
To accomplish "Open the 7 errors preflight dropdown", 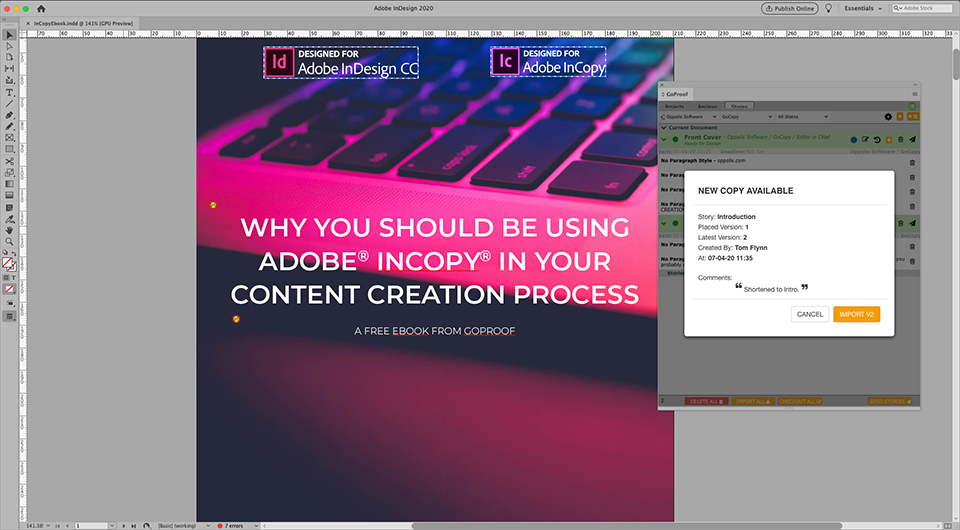I will pos(256,526).
